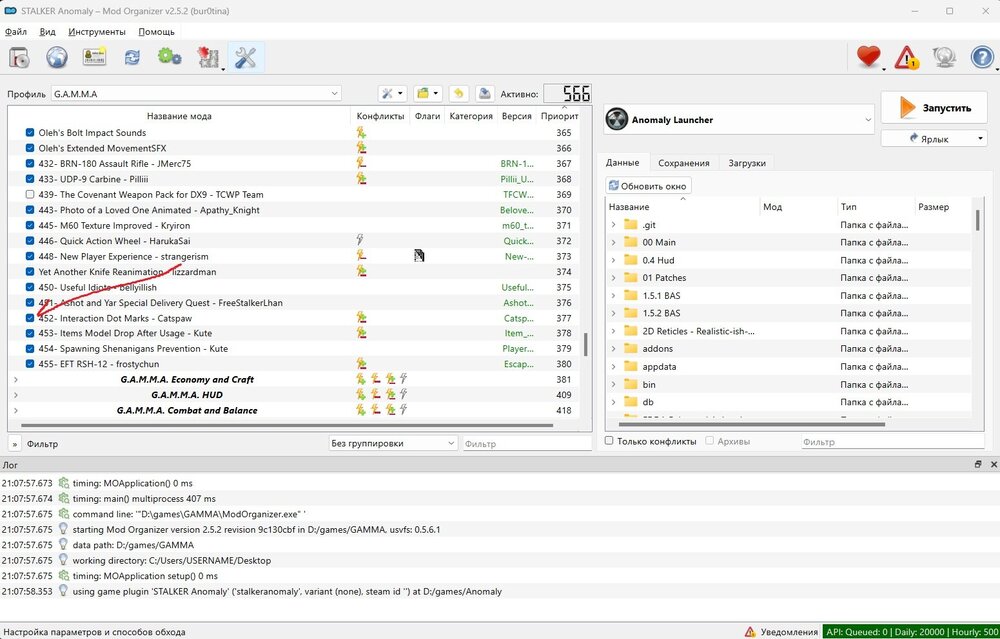Viewport: 1000px width, 639px height.
Task: Open the Инструменты menu
Action: coord(97,32)
